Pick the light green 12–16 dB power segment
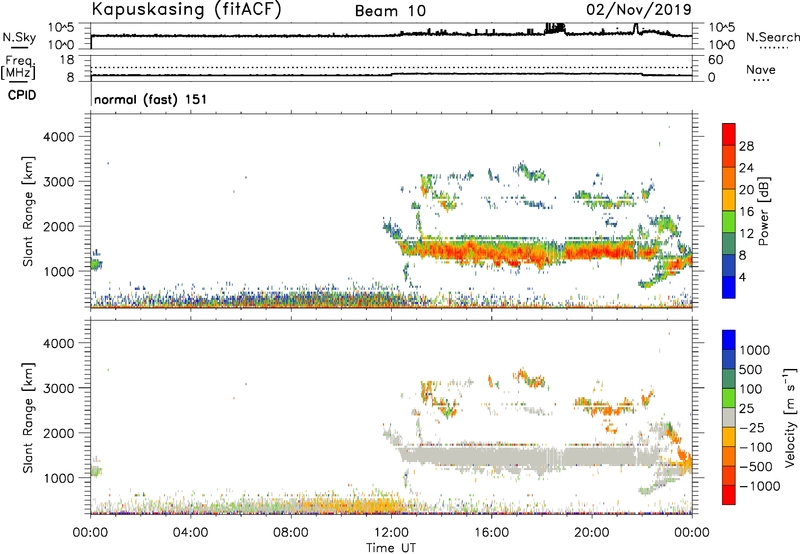 point(729,222)
